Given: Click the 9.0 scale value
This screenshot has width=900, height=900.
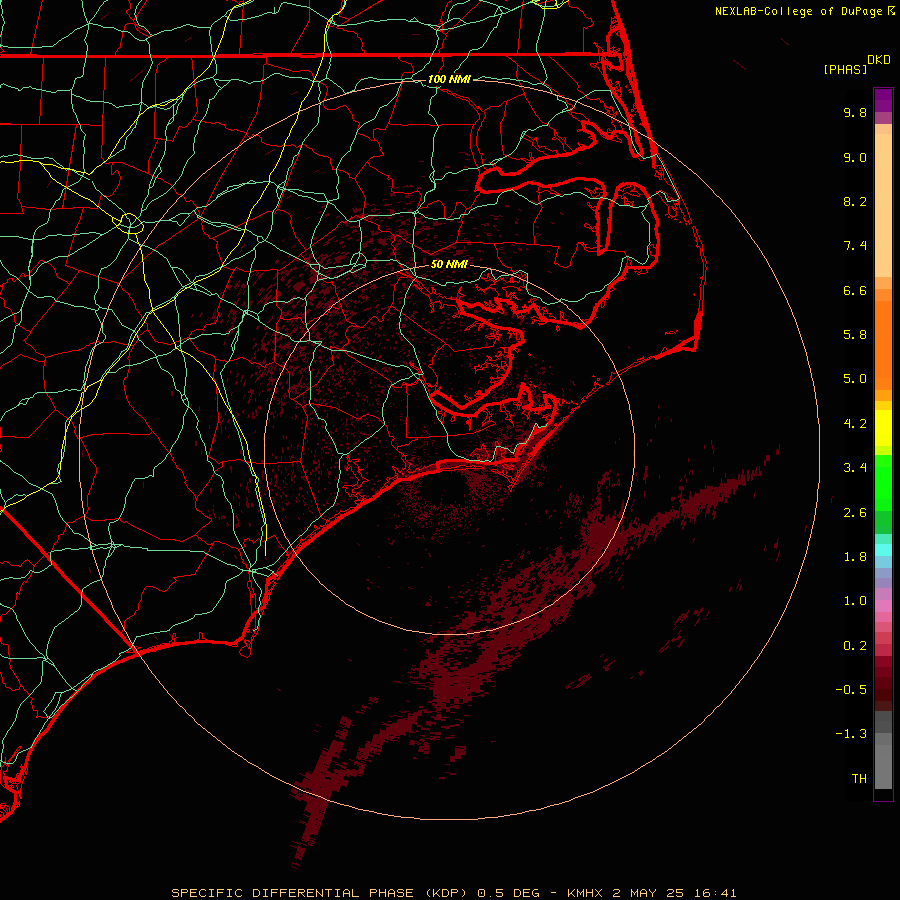Looking at the screenshot, I should point(855,157).
